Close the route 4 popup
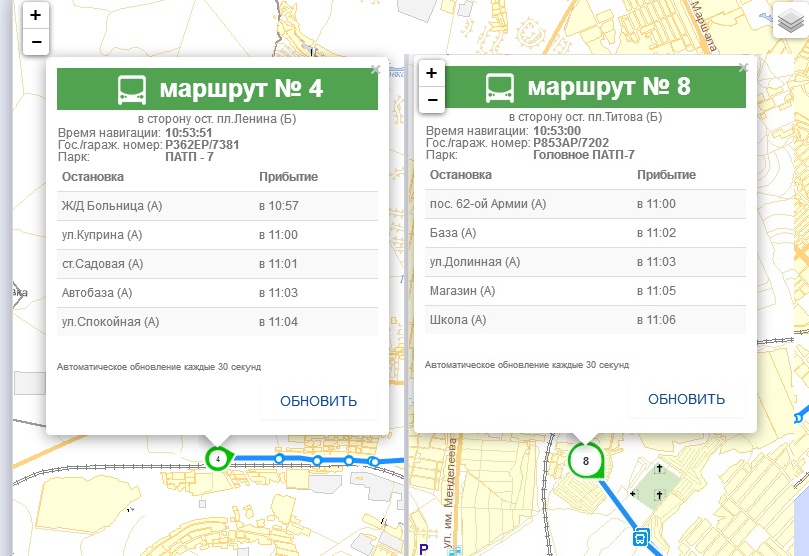This screenshot has width=809, height=556. point(376,70)
